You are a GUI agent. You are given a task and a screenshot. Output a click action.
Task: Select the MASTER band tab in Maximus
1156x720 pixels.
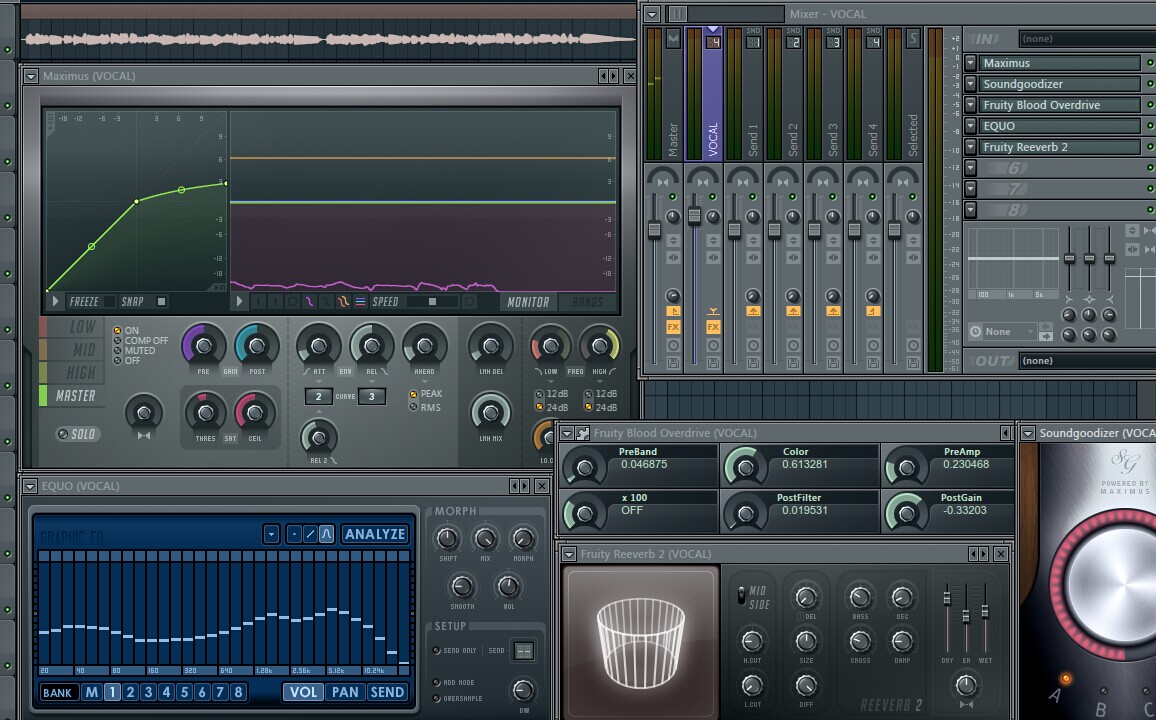[x=72, y=396]
